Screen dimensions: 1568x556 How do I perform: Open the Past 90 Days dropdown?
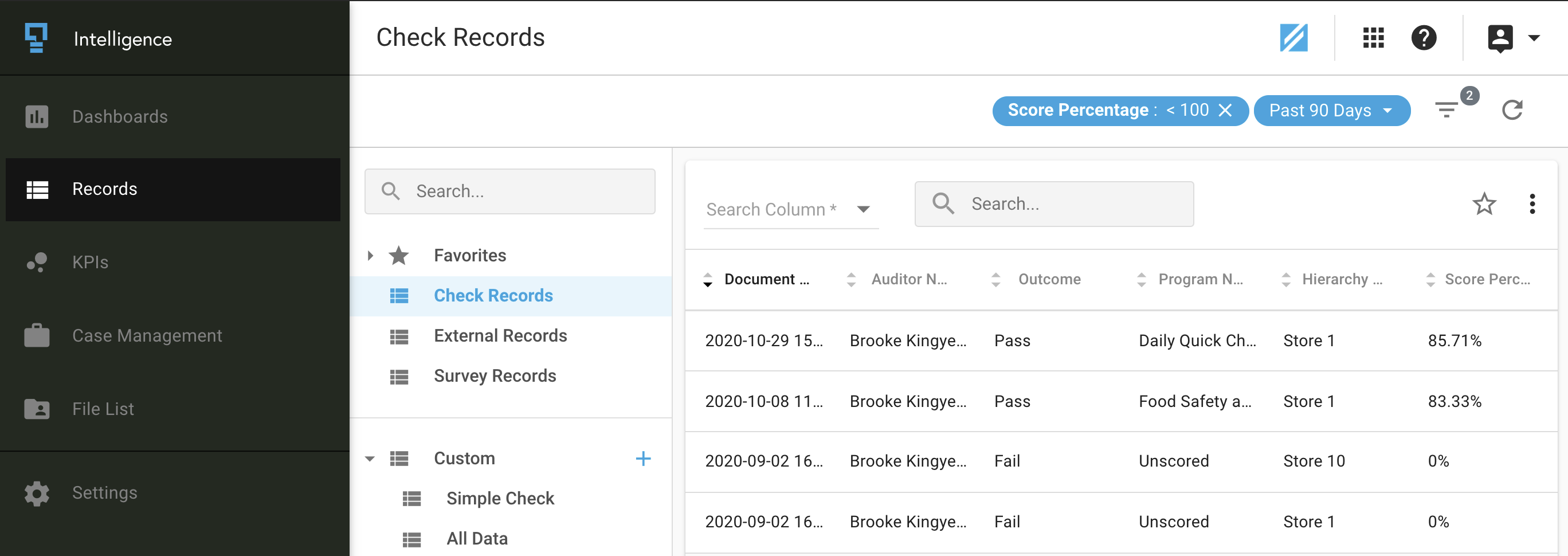[1332, 110]
